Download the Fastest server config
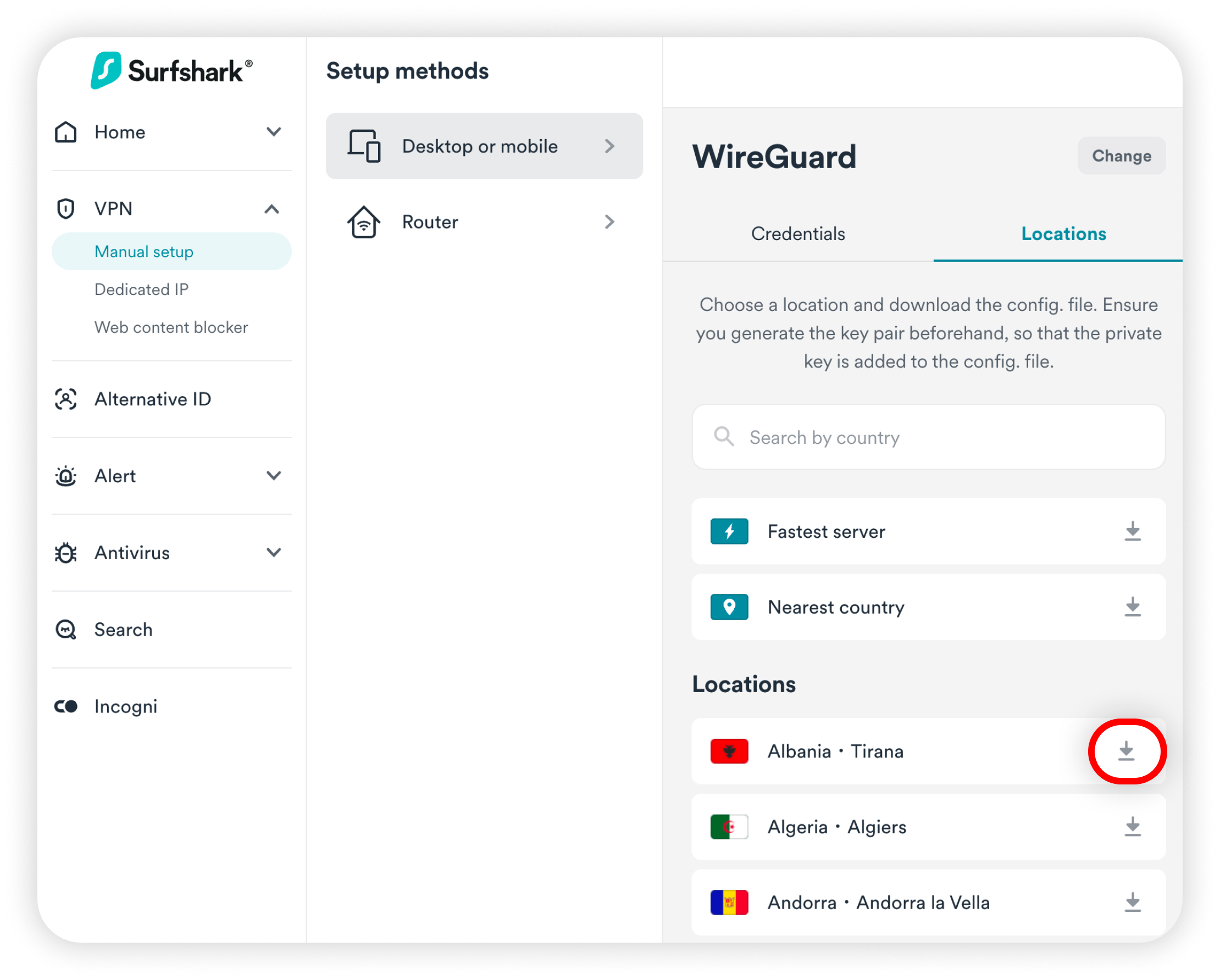Viewport: 1220px width, 980px height. click(x=1132, y=531)
